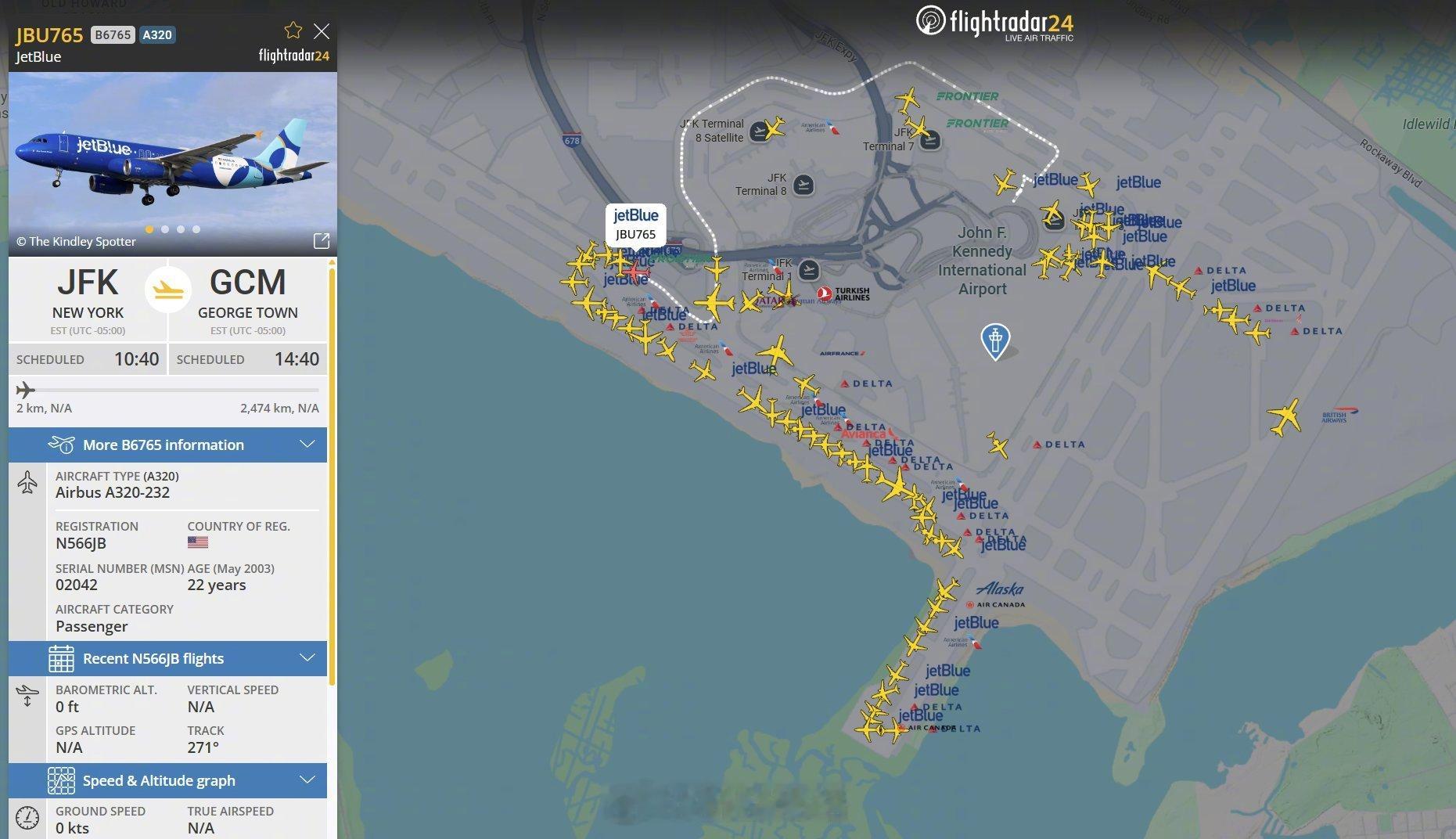Viewport: 1456px width, 839px height.
Task: Click the John F. Kennedy International Airport label
Action: tap(983, 261)
